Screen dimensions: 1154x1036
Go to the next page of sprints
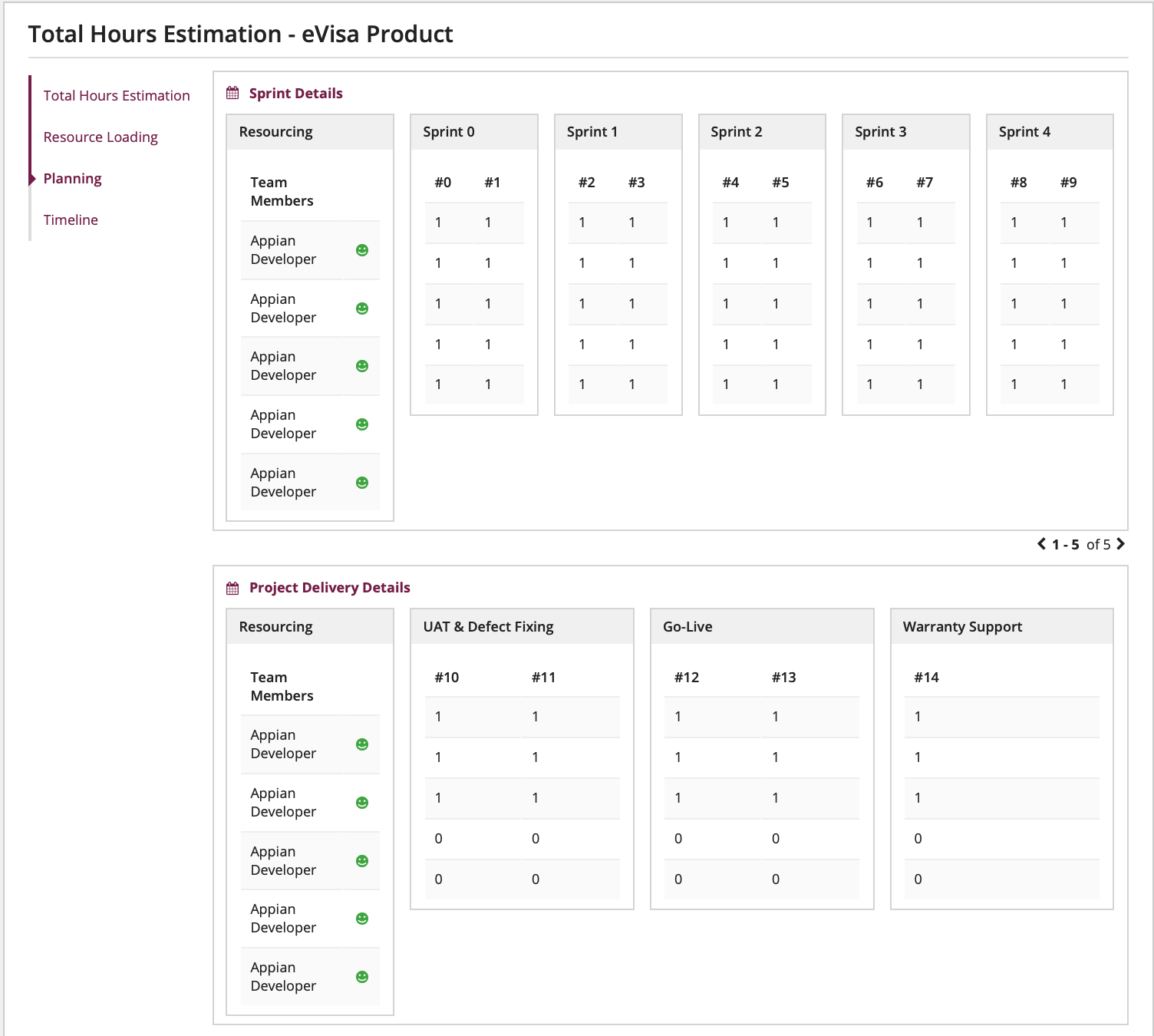(x=1120, y=544)
